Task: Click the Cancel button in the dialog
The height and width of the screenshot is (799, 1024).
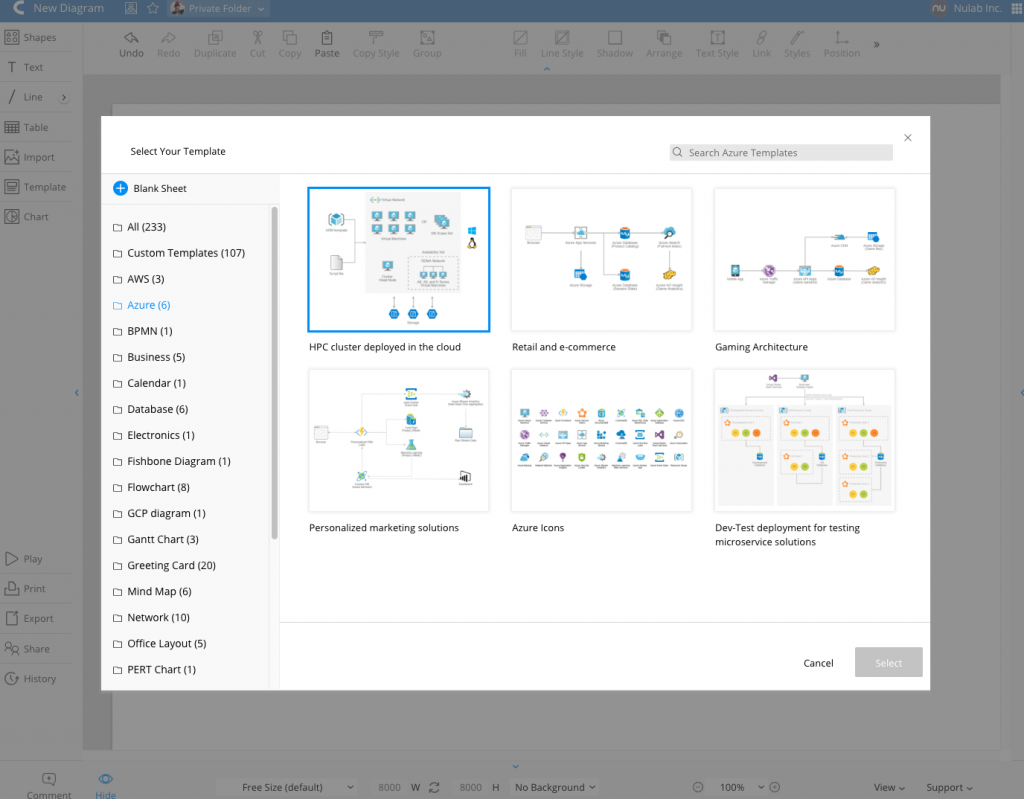Action: 818,662
